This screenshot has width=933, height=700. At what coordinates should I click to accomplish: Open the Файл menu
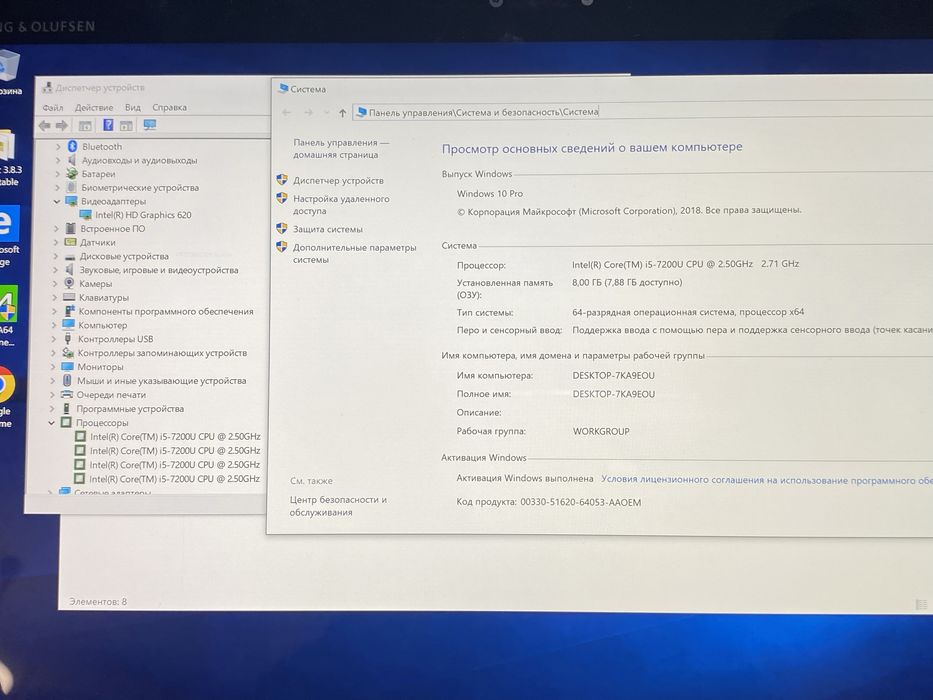click(52, 108)
